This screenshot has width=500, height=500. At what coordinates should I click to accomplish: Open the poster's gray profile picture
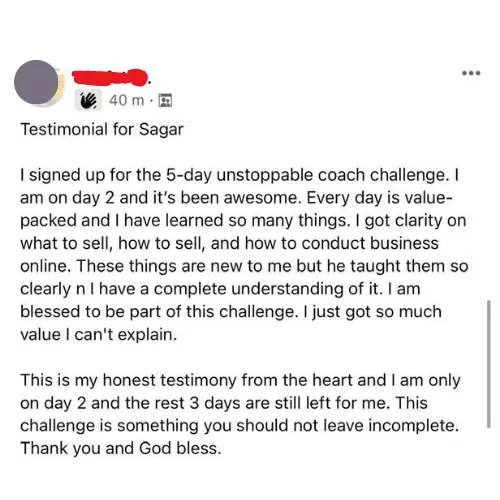(x=36, y=82)
